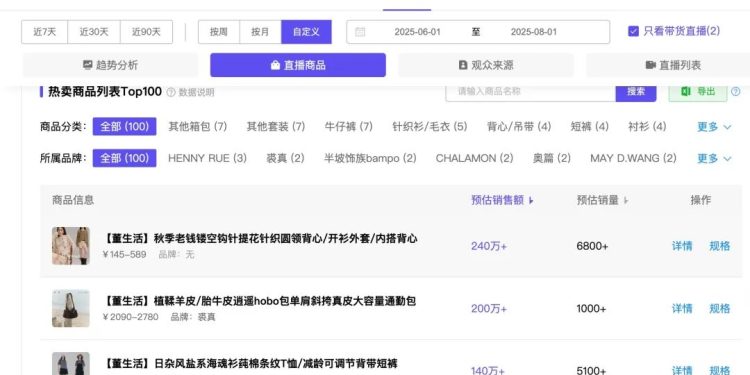The width and height of the screenshot is (750, 375).
Task: Filter brand by MAY D.WANG (2)
Action: coord(633,158)
